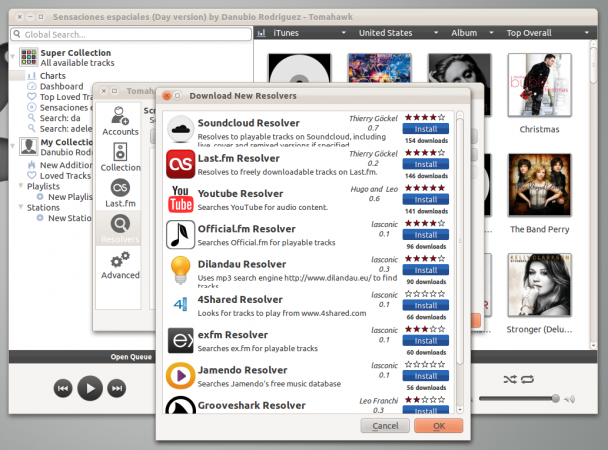
Task: Toggle repeat playback mode
Action: [527, 379]
